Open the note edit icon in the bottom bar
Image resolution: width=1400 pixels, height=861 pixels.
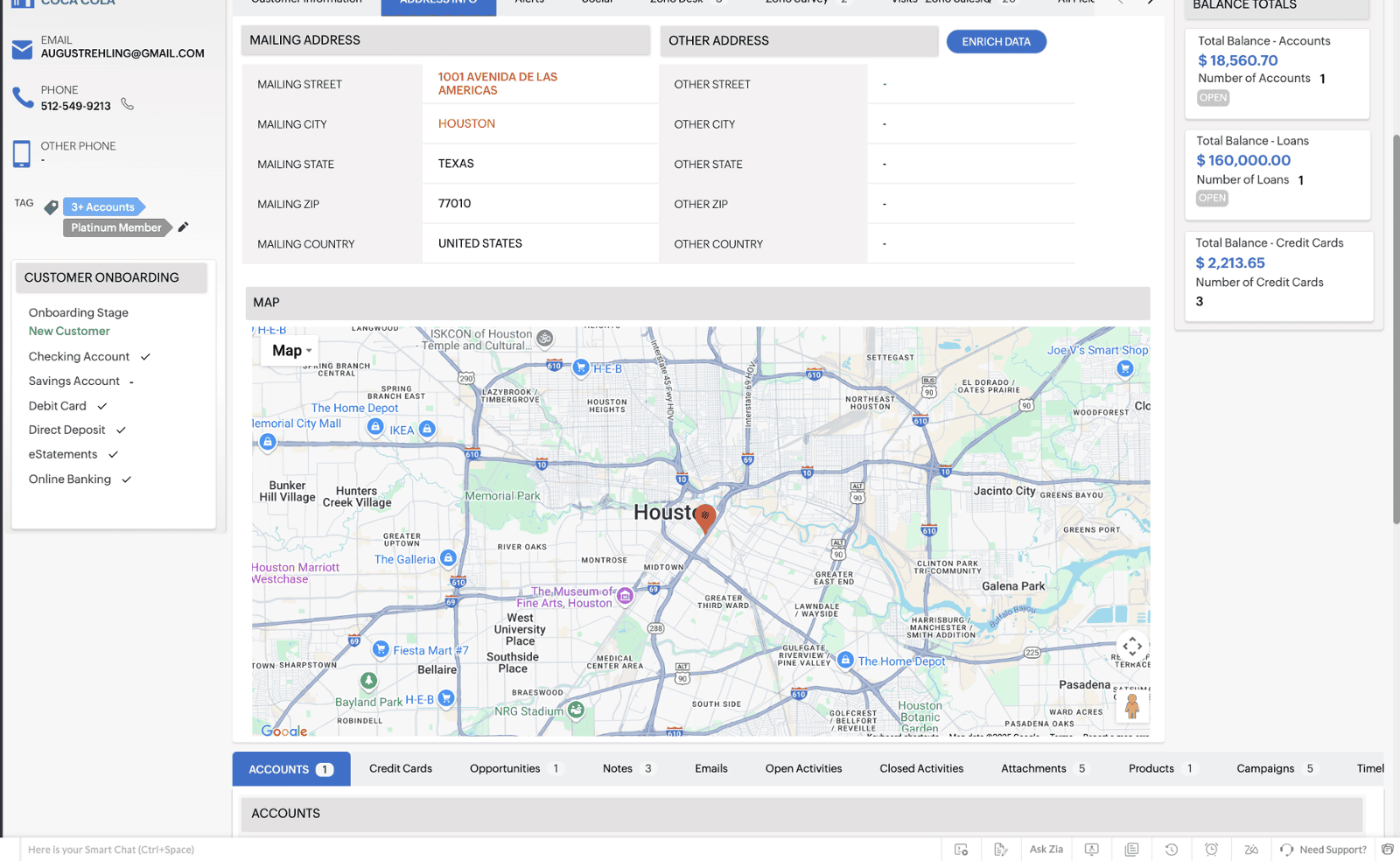click(x=1001, y=850)
